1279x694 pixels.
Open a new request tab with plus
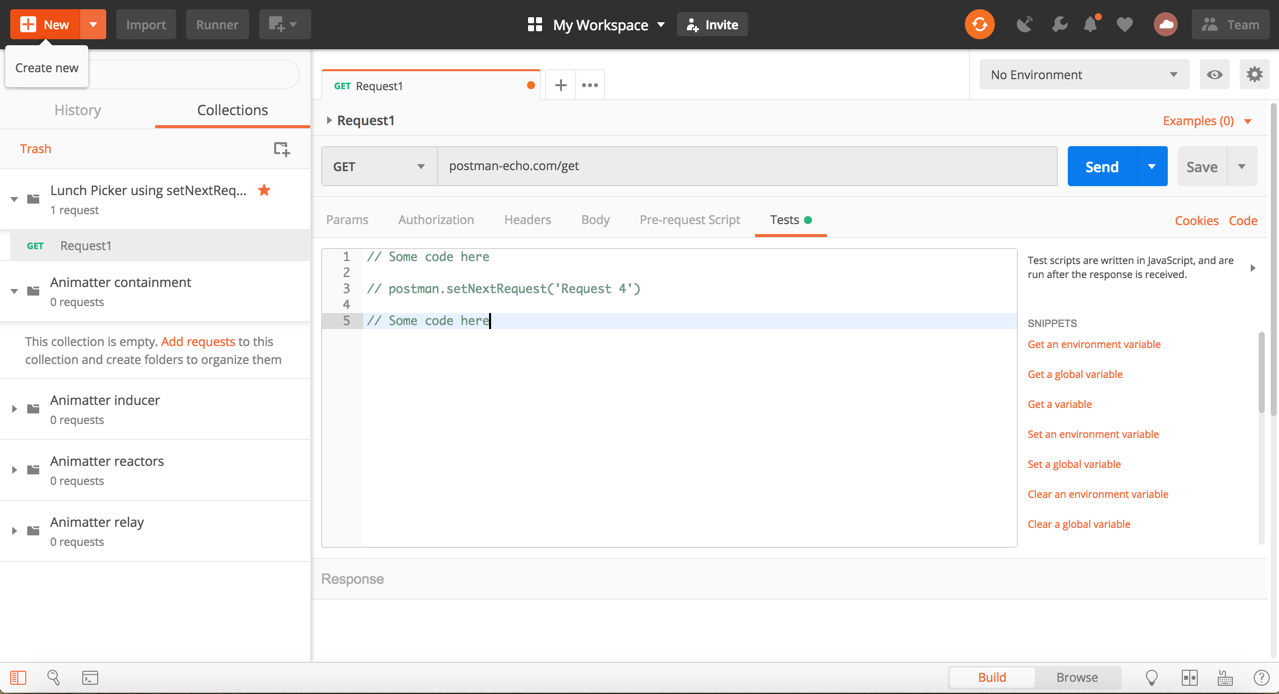[x=561, y=85]
